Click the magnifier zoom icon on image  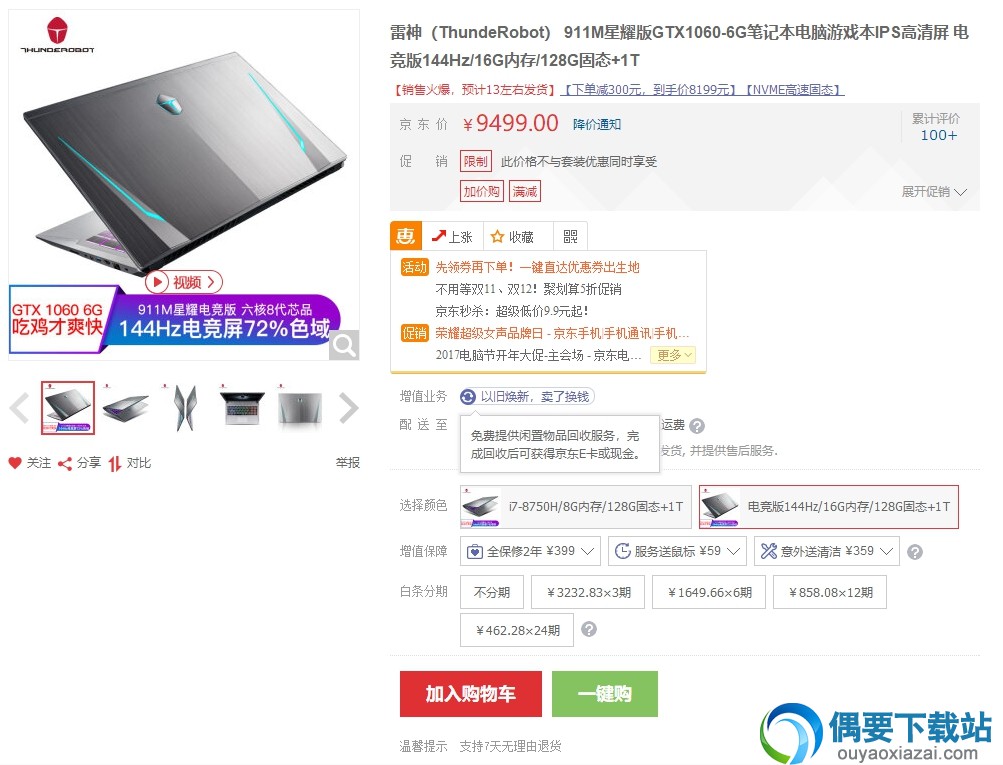[344, 345]
